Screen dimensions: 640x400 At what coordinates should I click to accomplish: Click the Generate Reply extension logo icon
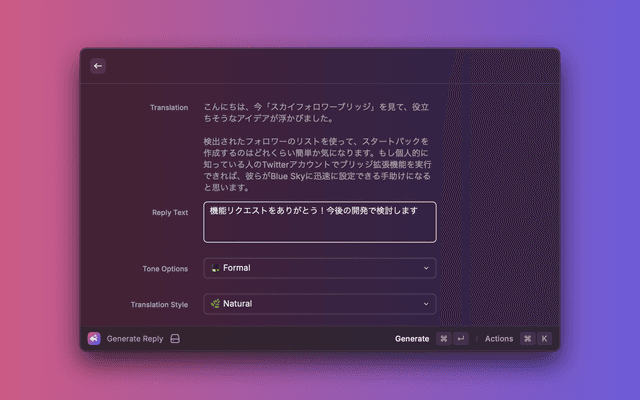(94, 339)
